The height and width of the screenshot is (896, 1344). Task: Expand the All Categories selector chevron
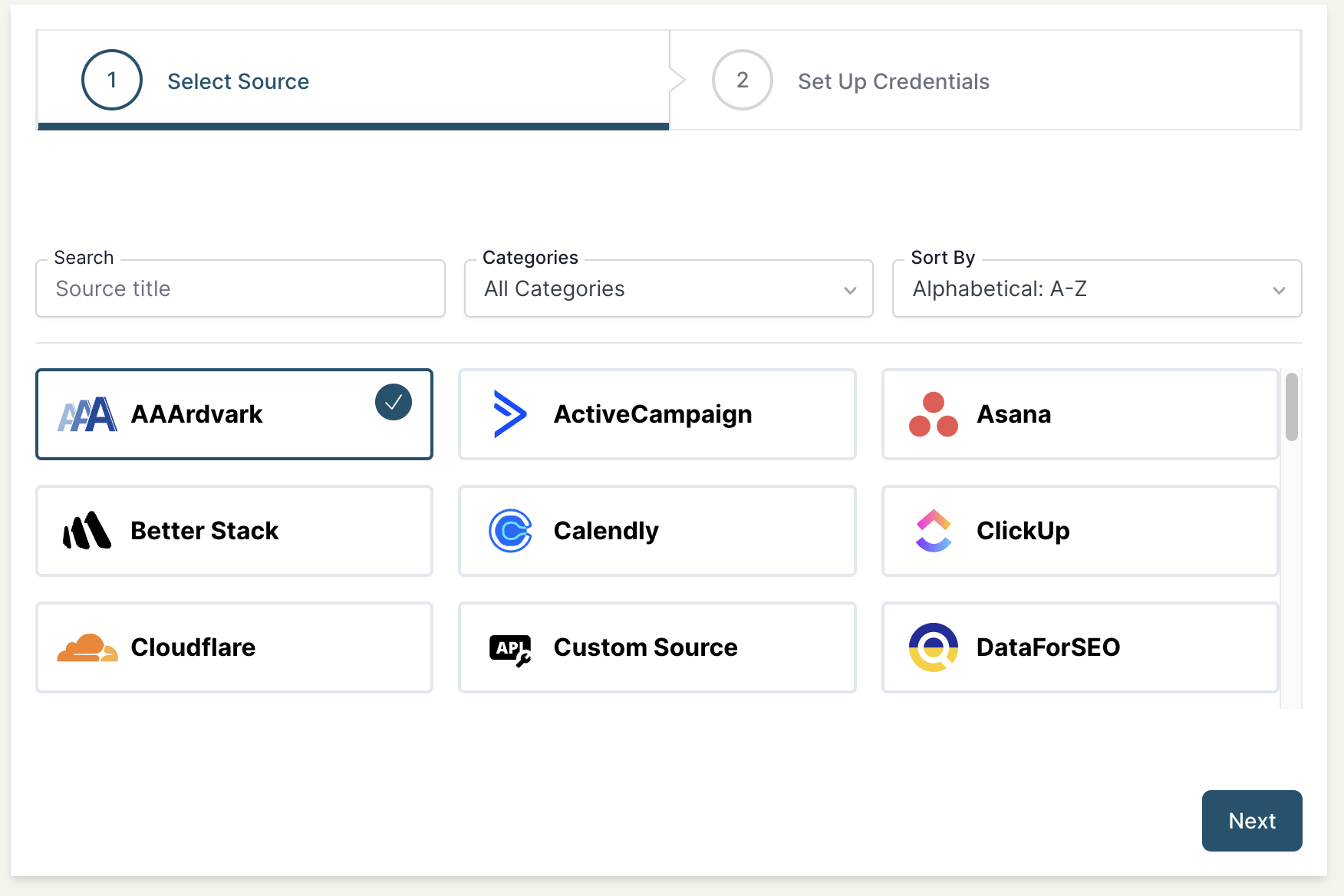click(x=849, y=291)
